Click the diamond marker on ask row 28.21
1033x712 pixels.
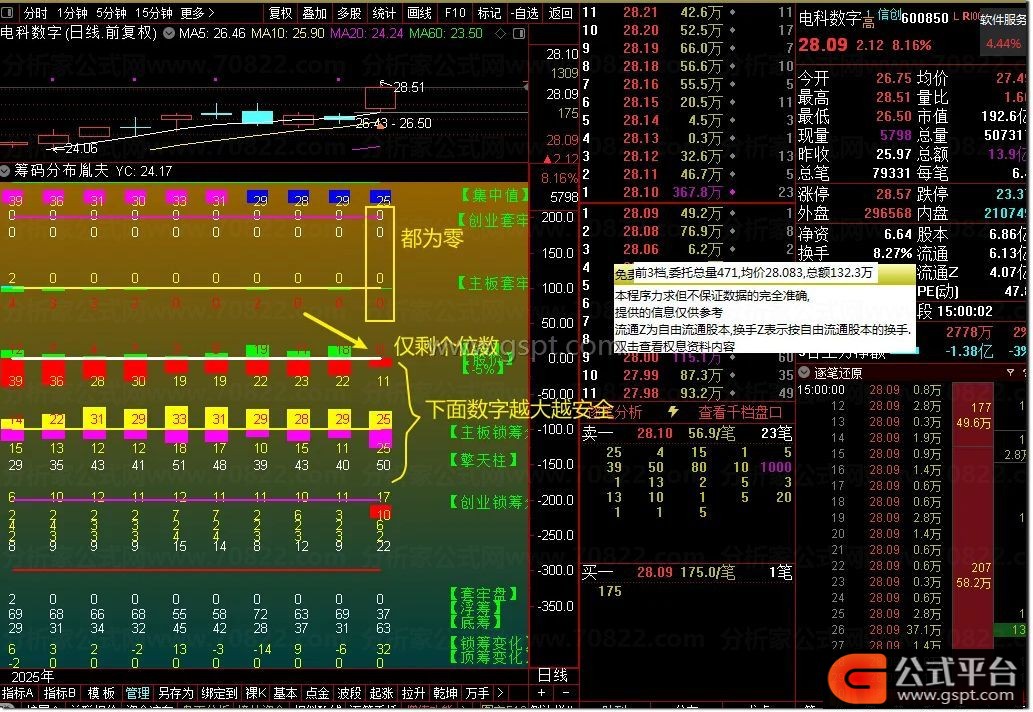pos(733,13)
